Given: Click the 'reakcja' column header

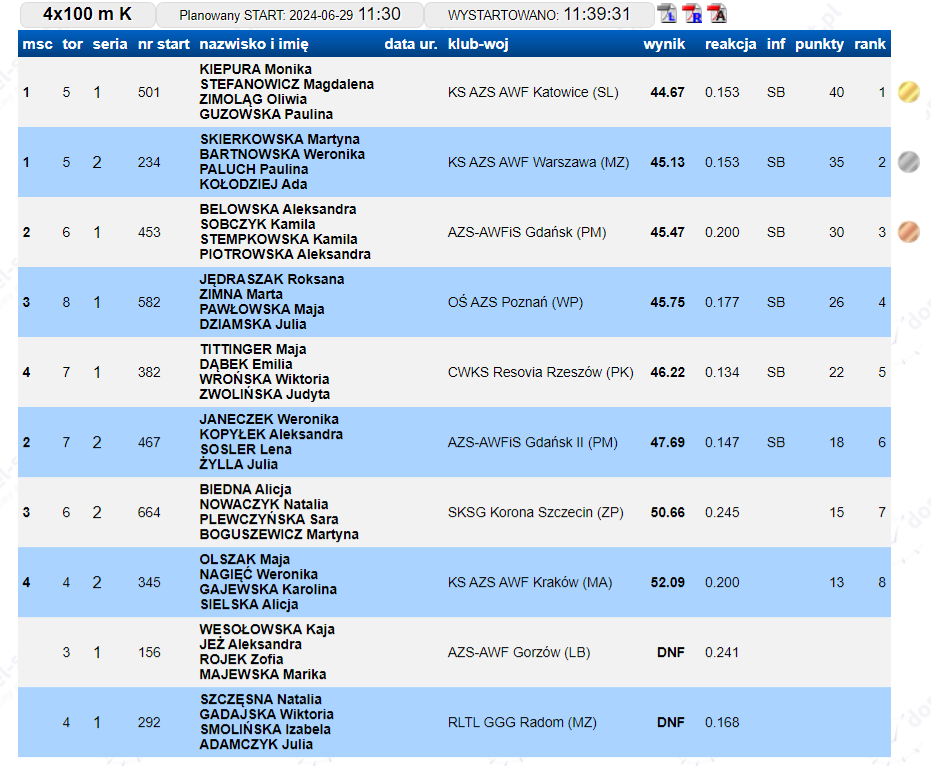Looking at the screenshot, I should (x=730, y=44).
